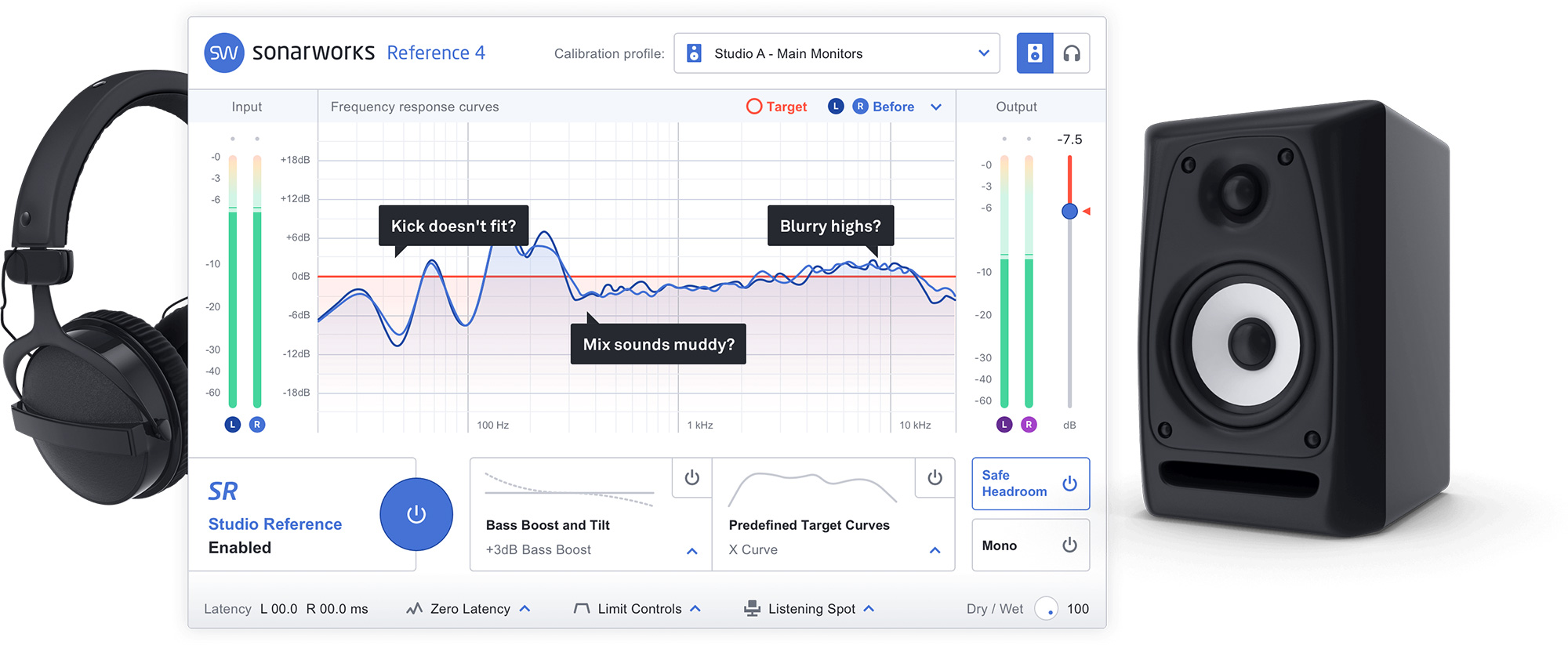Image resolution: width=1568 pixels, height=645 pixels.
Task: Turn on Bass Boost and Tilt power
Action: (691, 478)
